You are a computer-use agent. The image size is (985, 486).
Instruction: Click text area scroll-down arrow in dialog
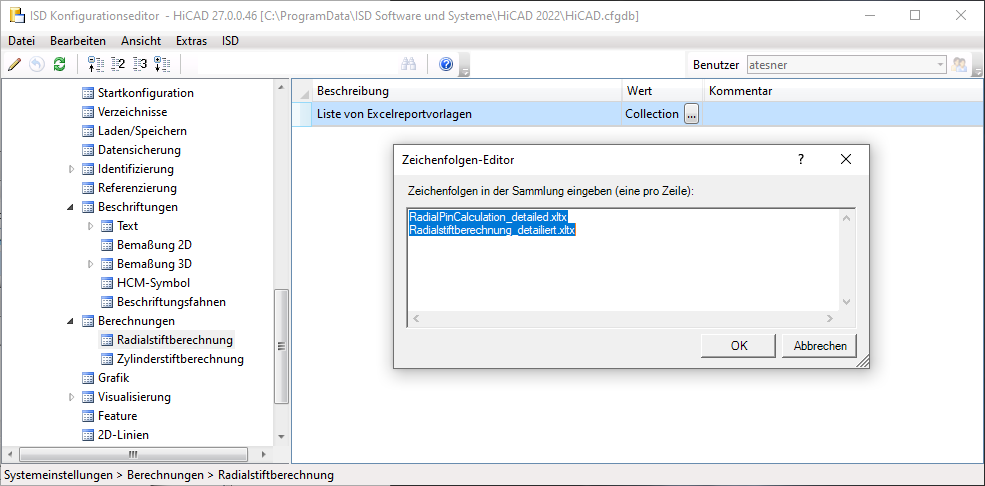[846, 302]
